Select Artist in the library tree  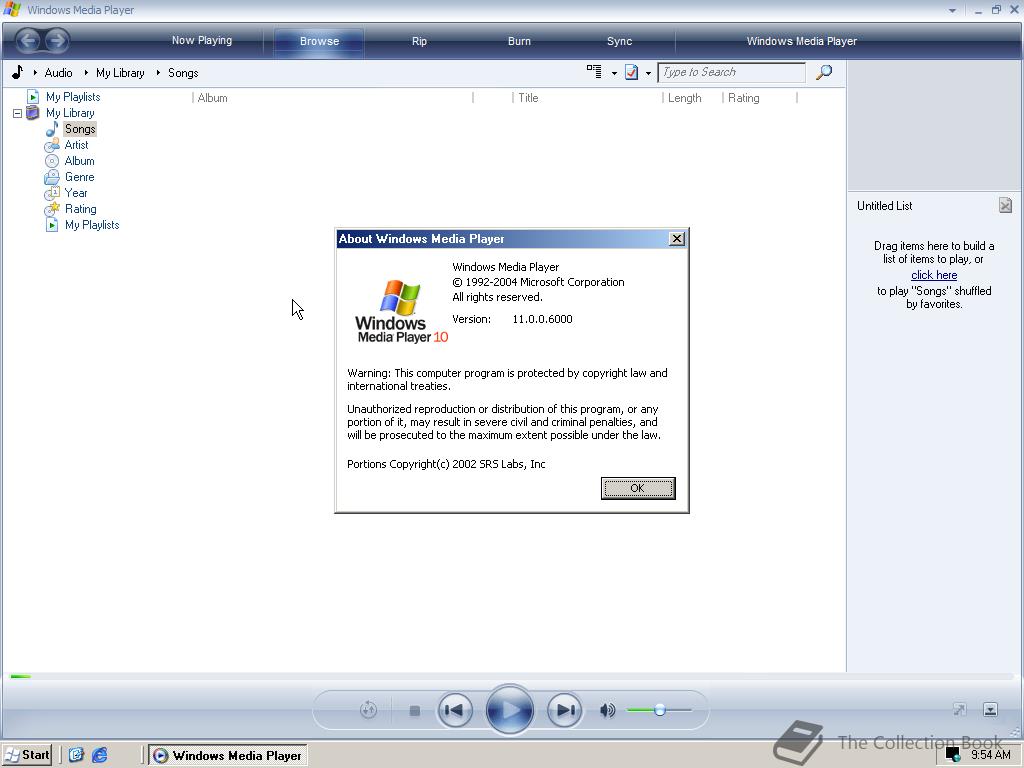(76, 145)
